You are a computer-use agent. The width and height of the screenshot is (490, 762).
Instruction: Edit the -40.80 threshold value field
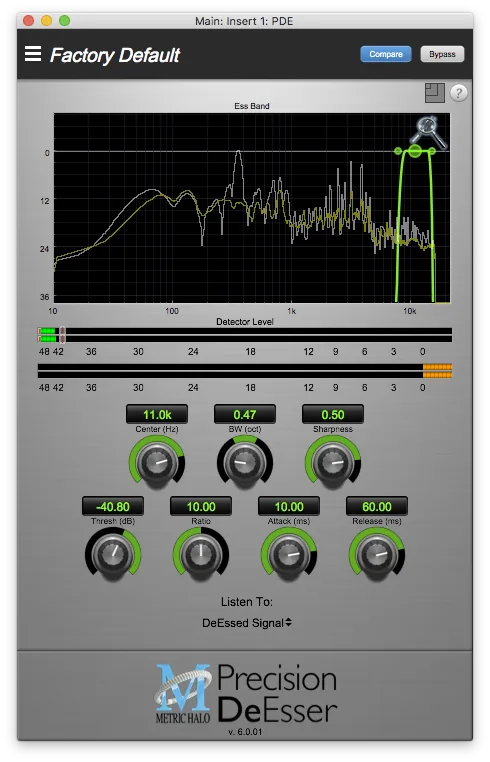tap(113, 506)
